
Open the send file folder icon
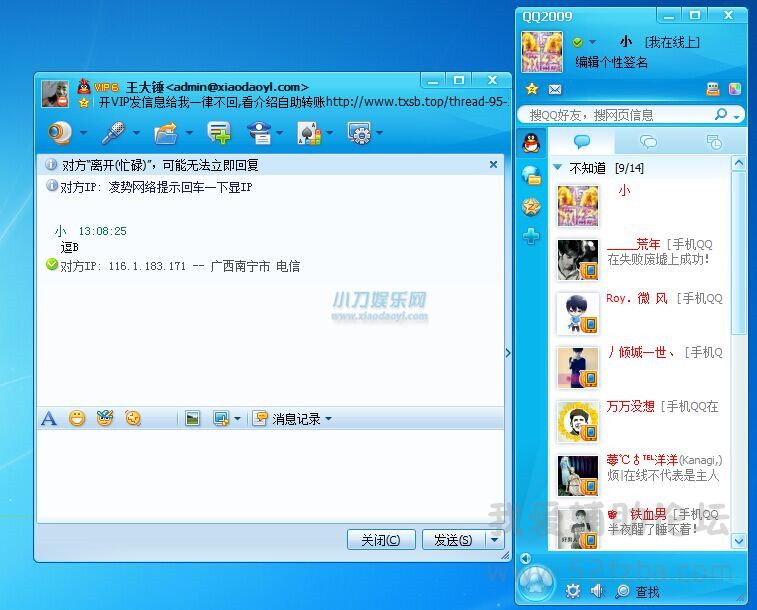point(166,133)
